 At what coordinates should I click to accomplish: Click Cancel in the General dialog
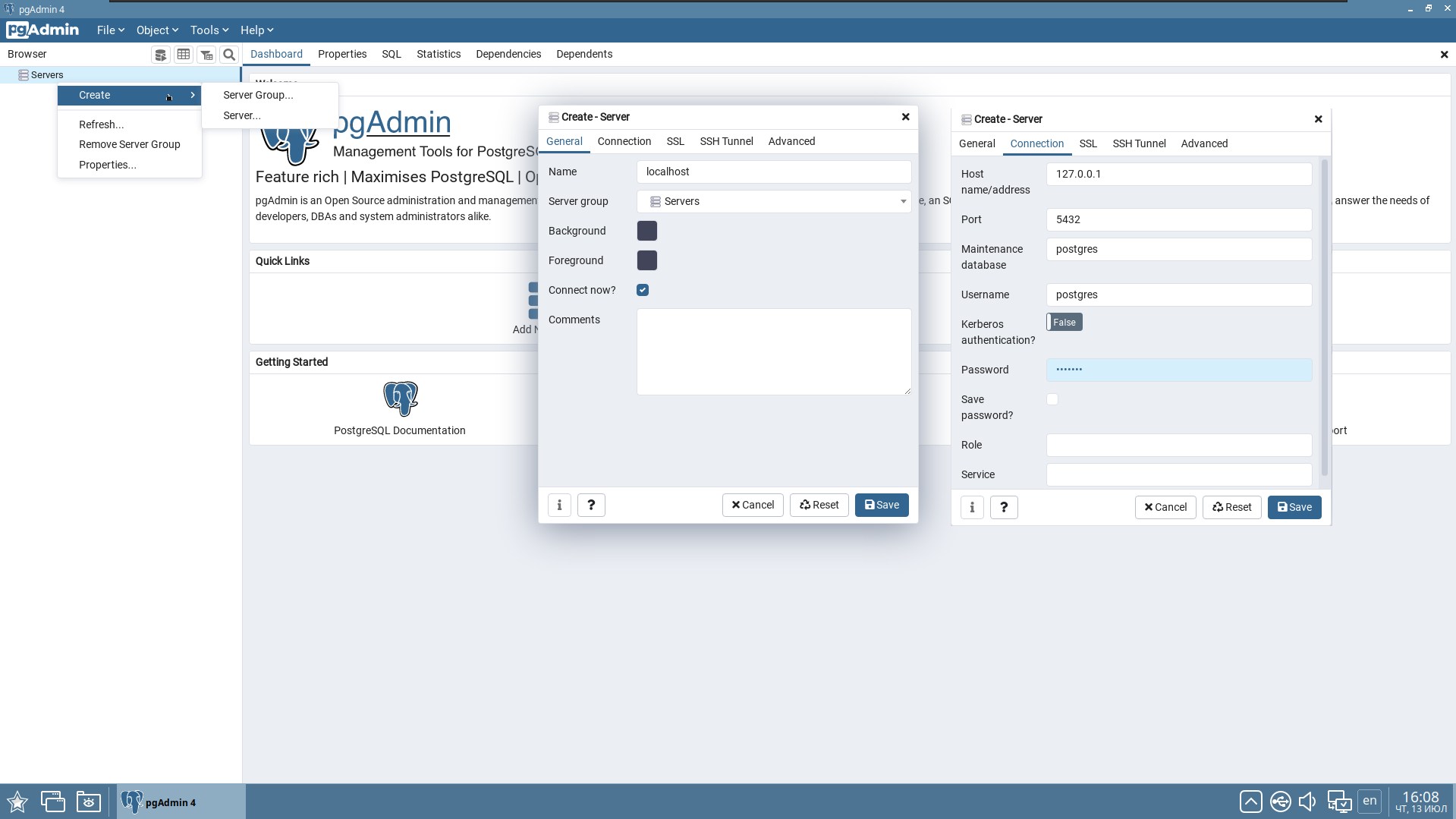(x=753, y=505)
